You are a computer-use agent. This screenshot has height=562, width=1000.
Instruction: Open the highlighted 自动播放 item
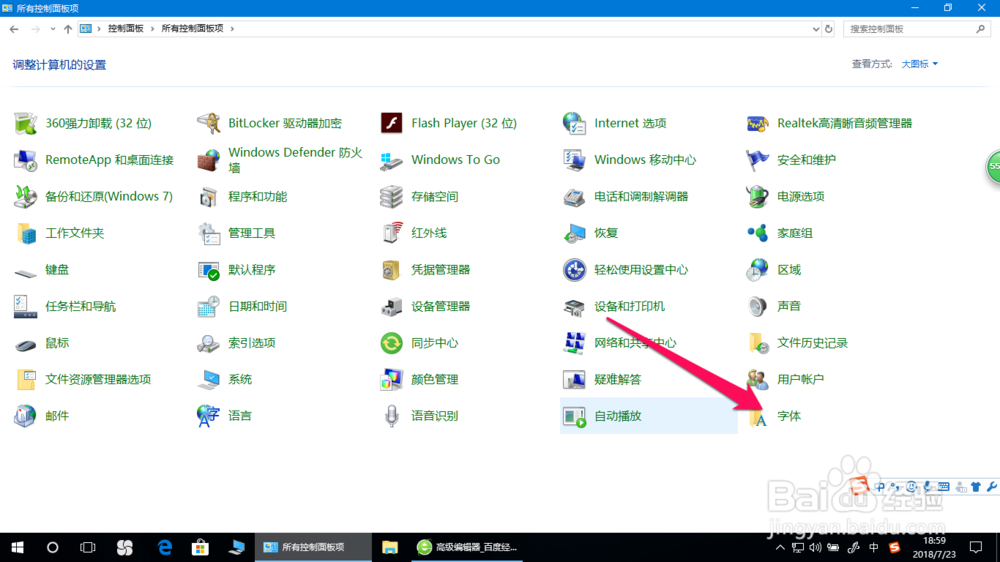[649, 416]
